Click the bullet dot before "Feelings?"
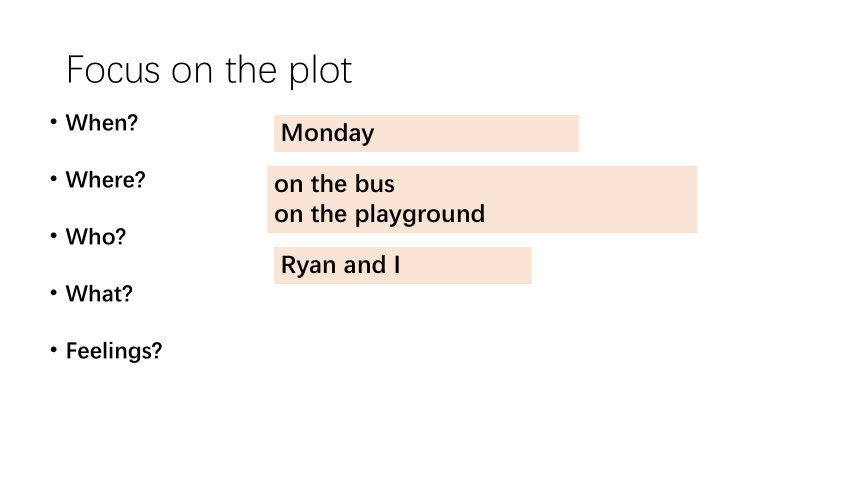 (x=53, y=350)
